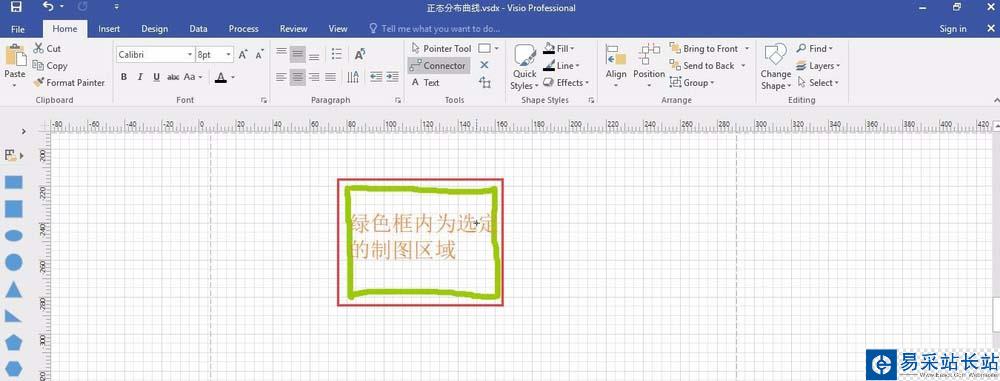Click the Connection Point X icon
Image resolution: width=1000 pixels, height=381 pixels.
pos(484,66)
